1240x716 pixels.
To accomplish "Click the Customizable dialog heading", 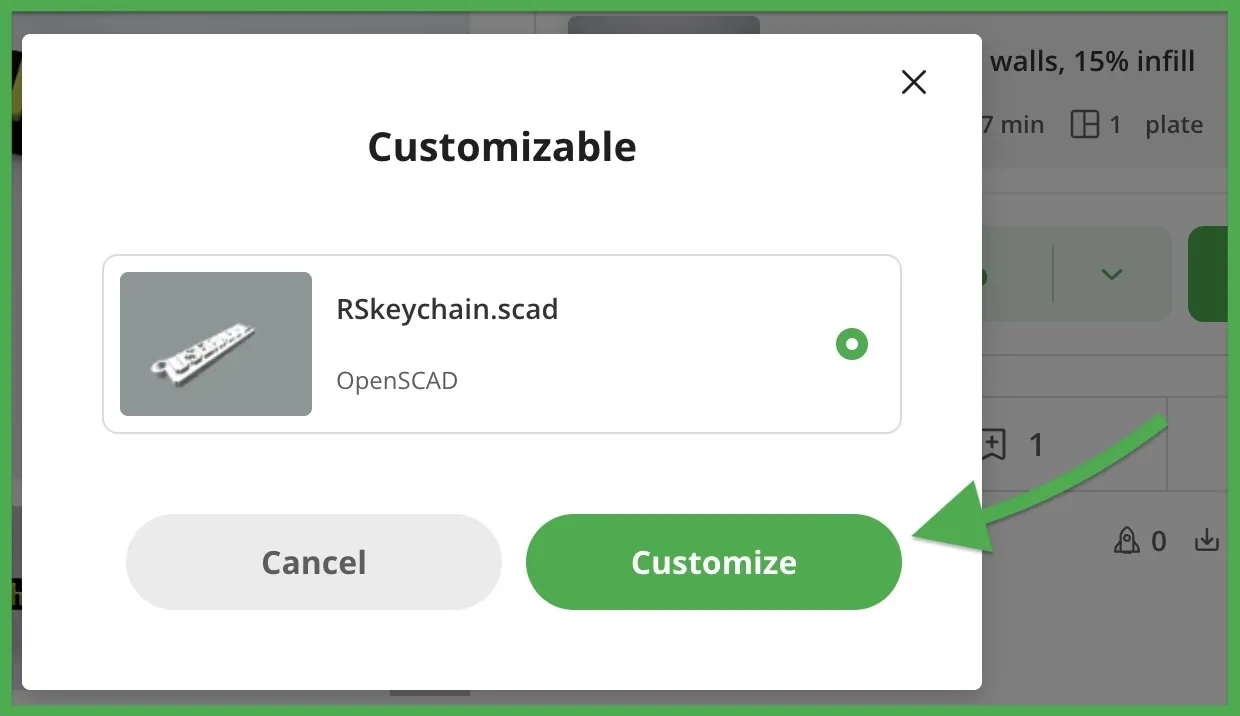I will point(502,147).
